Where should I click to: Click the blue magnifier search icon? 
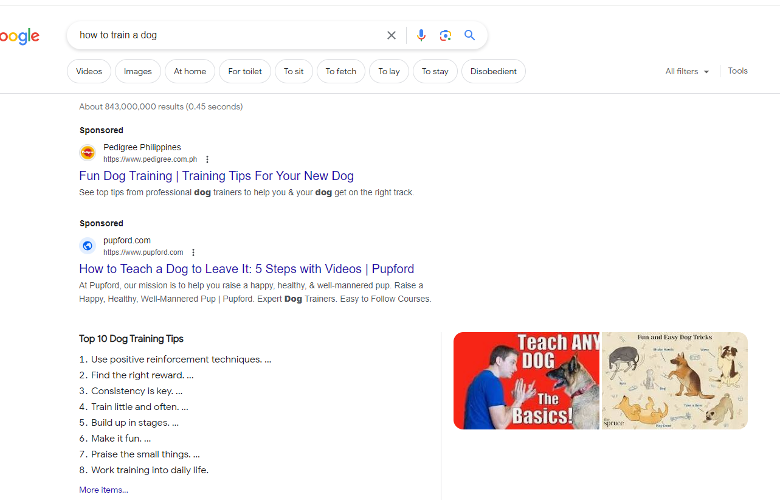[470, 35]
